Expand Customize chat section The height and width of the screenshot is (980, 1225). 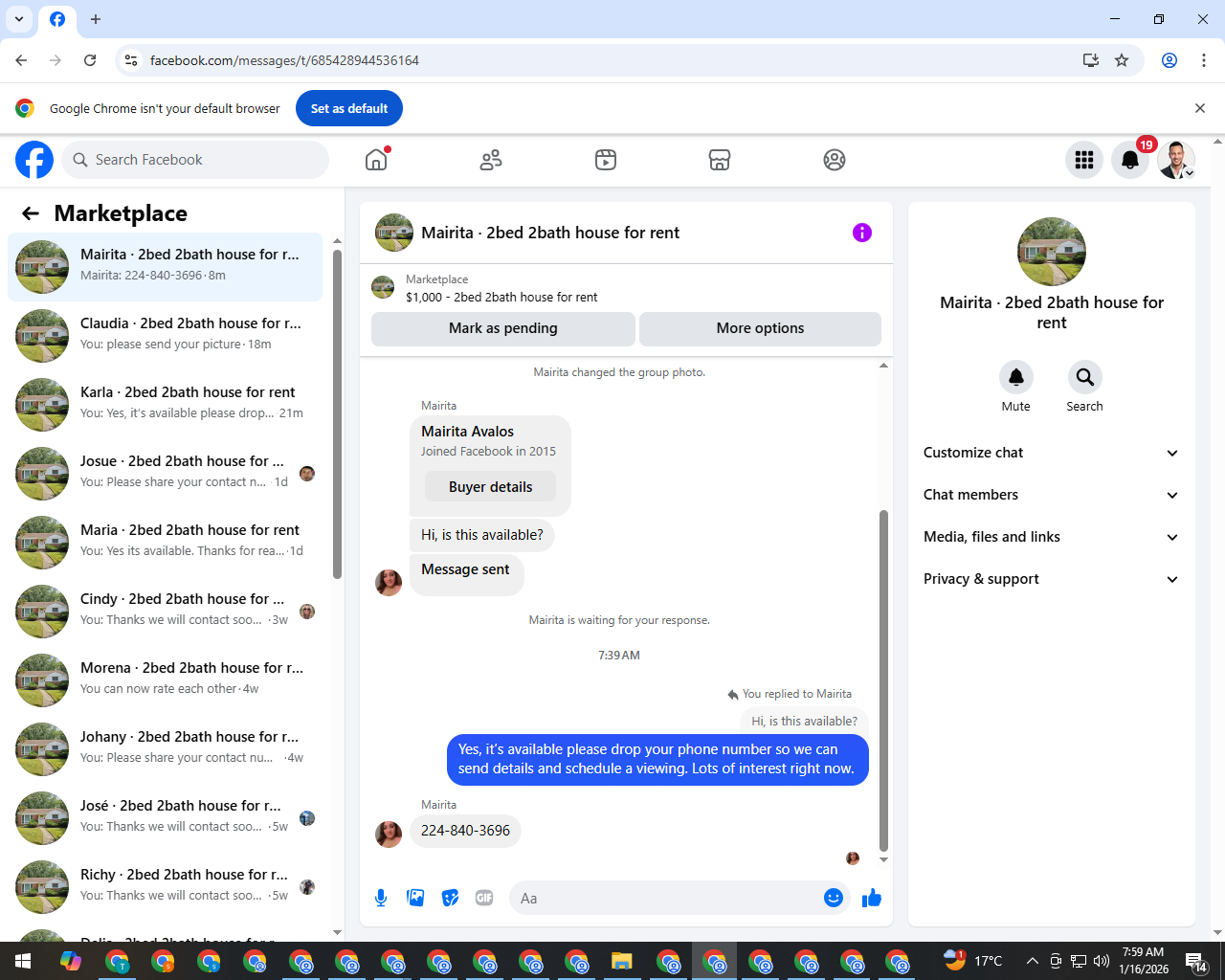click(x=1051, y=453)
